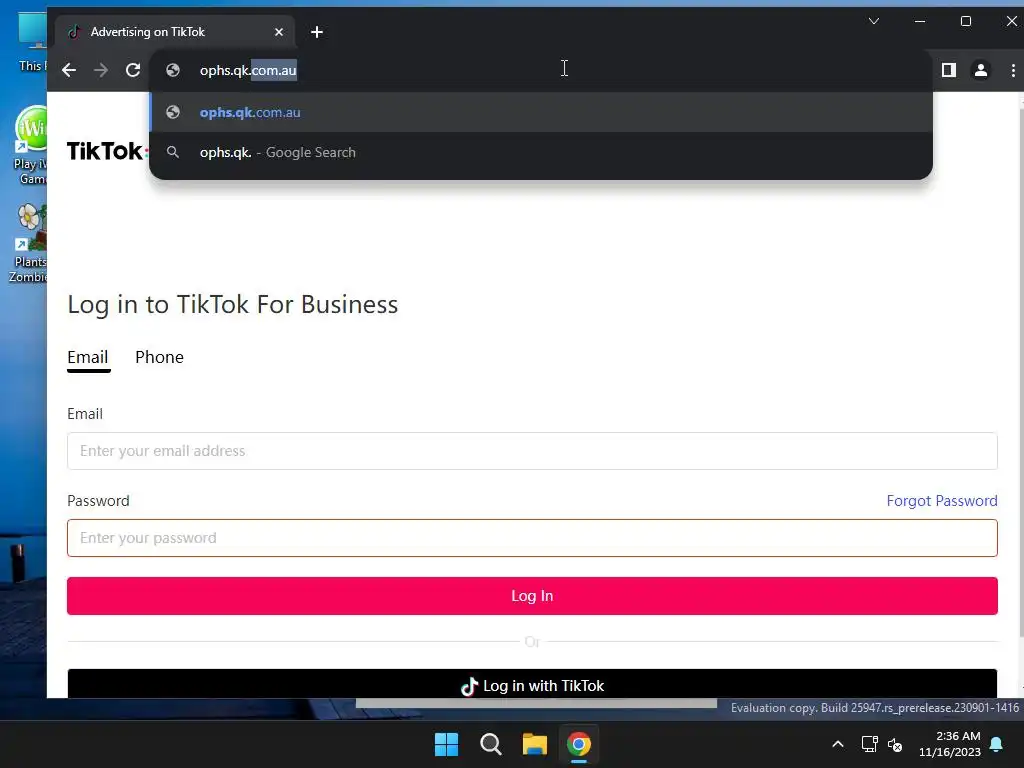Select the Plants vs Zombies desktop shortcut
Viewport: 1024px width, 768px height.
[x=29, y=243]
